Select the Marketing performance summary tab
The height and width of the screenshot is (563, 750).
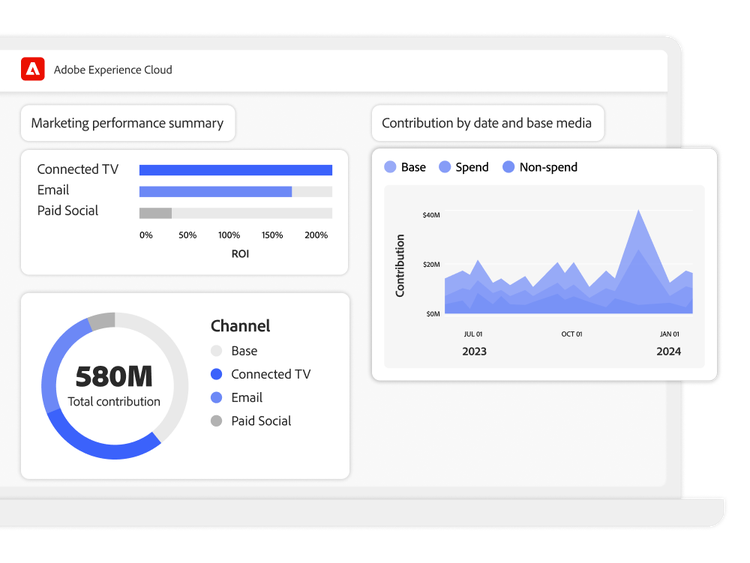pos(127,123)
